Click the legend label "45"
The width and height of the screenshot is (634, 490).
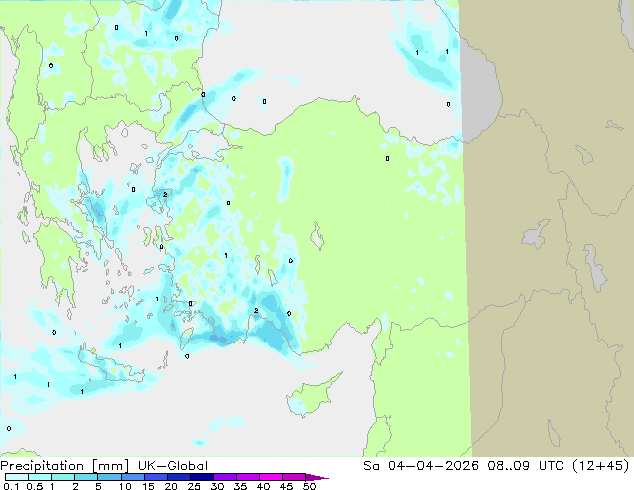point(286,486)
